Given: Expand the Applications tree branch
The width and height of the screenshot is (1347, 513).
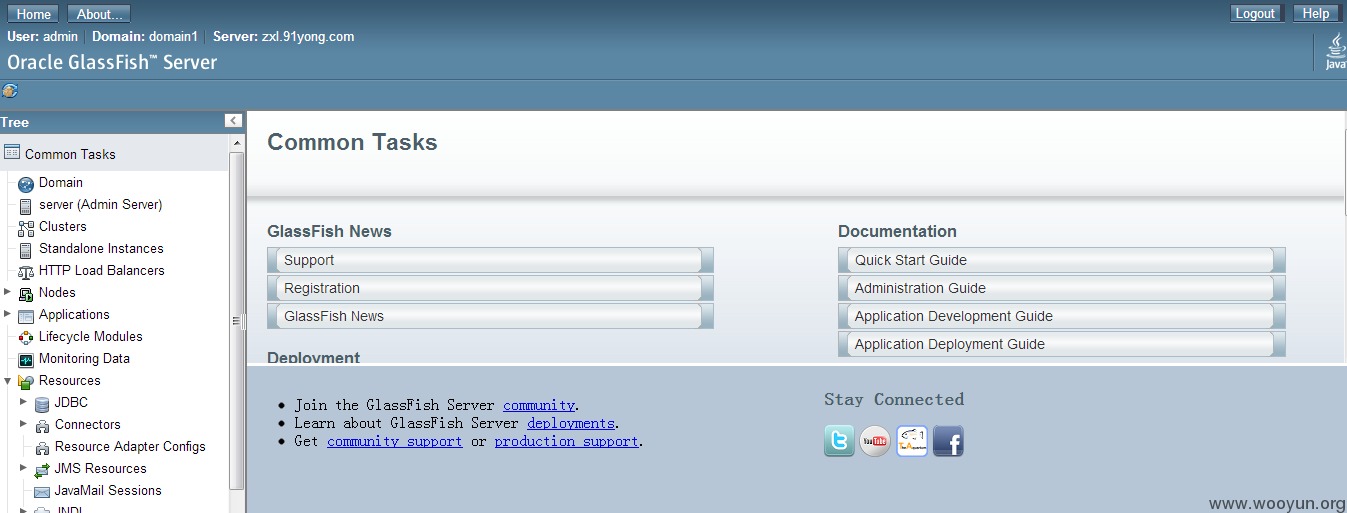Looking at the screenshot, I should [8, 314].
